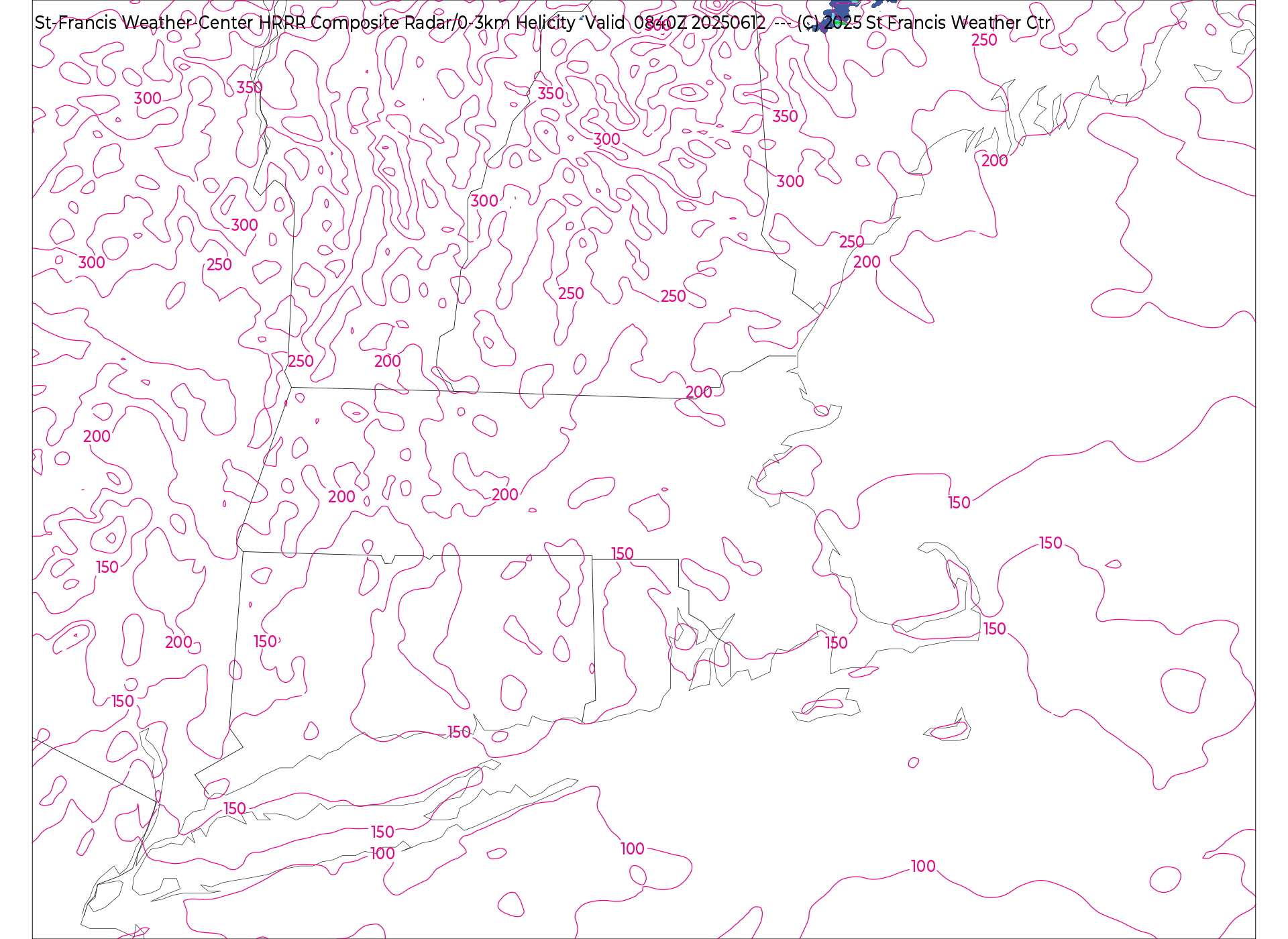Viewport: 1288px width, 939px height.
Task: Click 'St-Francis Weather-Center' at start of title
Action: (x=144, y=23)
